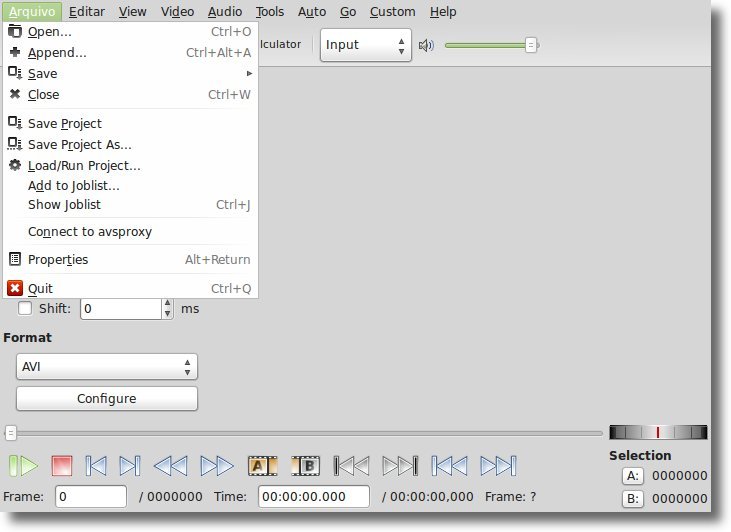The height and width of the screenshot is (532, 731).
Task: Click the Properties list icon
Action: 15,259
